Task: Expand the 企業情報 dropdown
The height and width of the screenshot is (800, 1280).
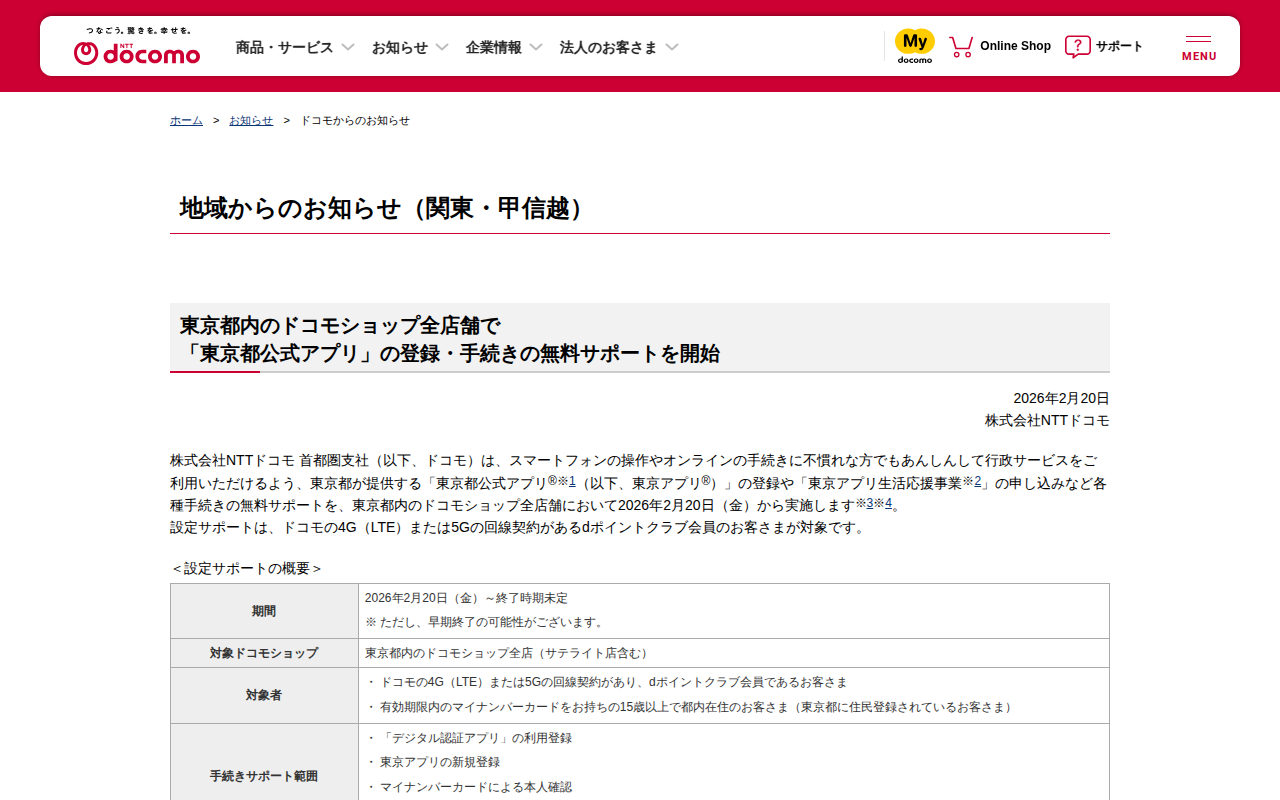Action: click(504, 47)
